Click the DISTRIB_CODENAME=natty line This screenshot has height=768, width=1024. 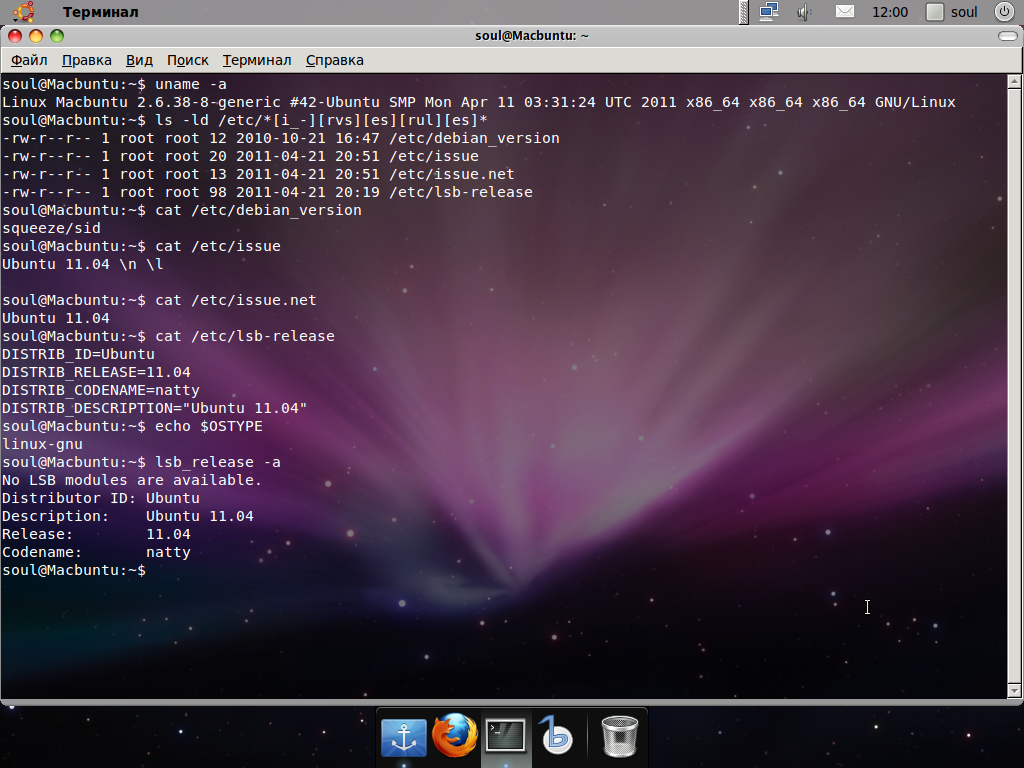(101, 390)
